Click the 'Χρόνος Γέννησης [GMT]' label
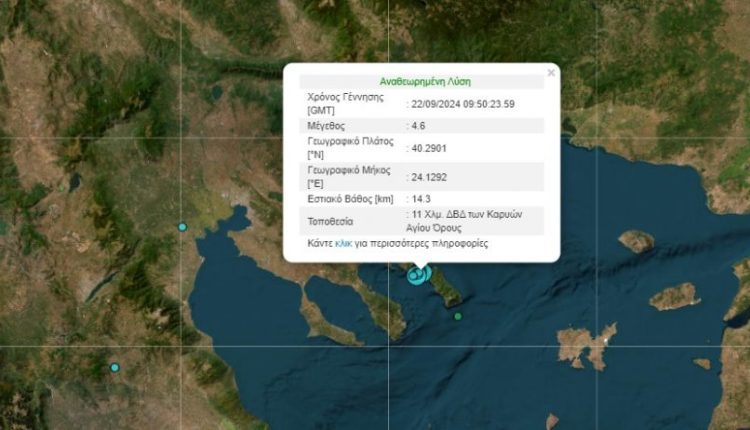 coord(346,104)
